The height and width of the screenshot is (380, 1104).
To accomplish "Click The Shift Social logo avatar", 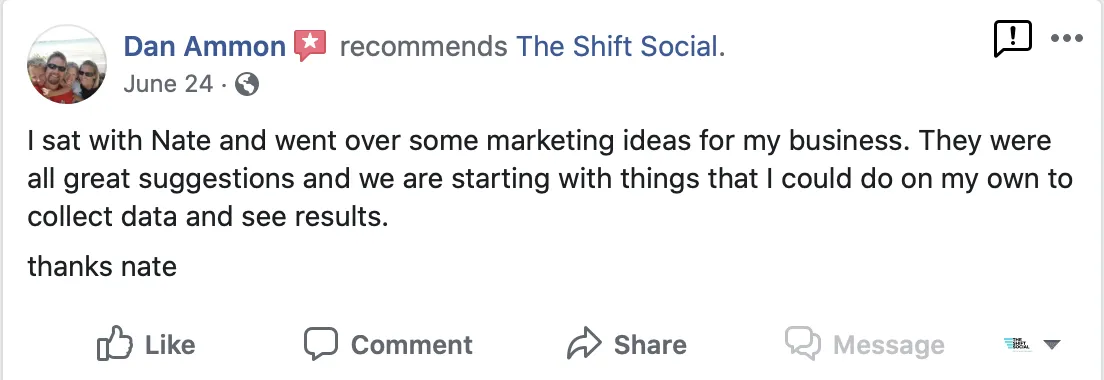I will [x=1015, y=344].
